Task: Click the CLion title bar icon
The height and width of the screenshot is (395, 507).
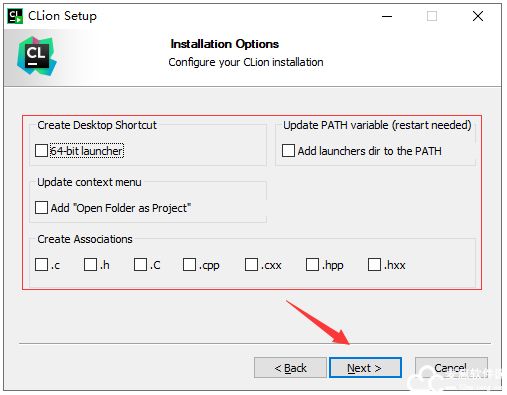Action: coord(15,16)
